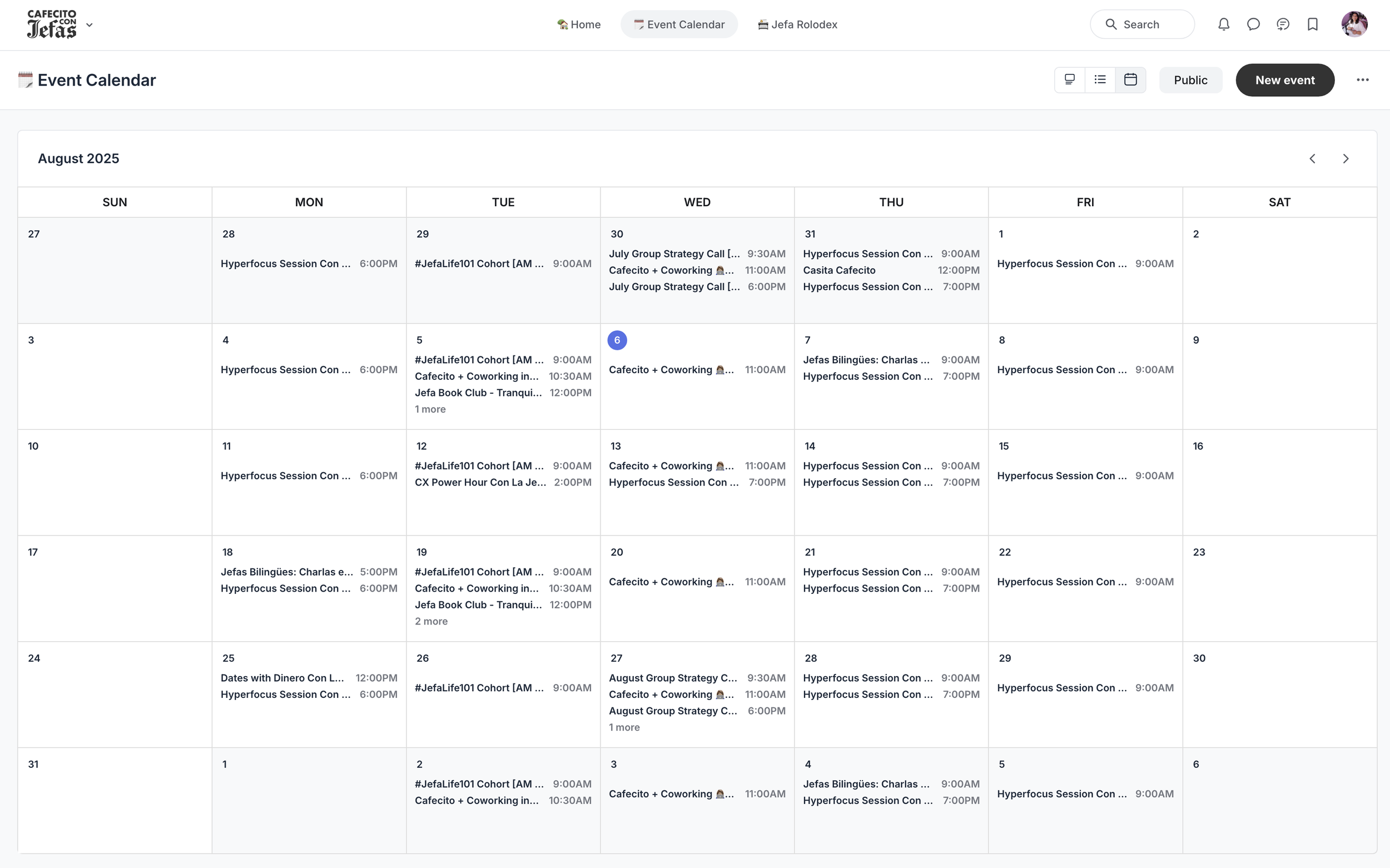Viewport: 1390px width, 868px height.
Task: Open the three-dots more options menu
Action: pos(1362,80)
